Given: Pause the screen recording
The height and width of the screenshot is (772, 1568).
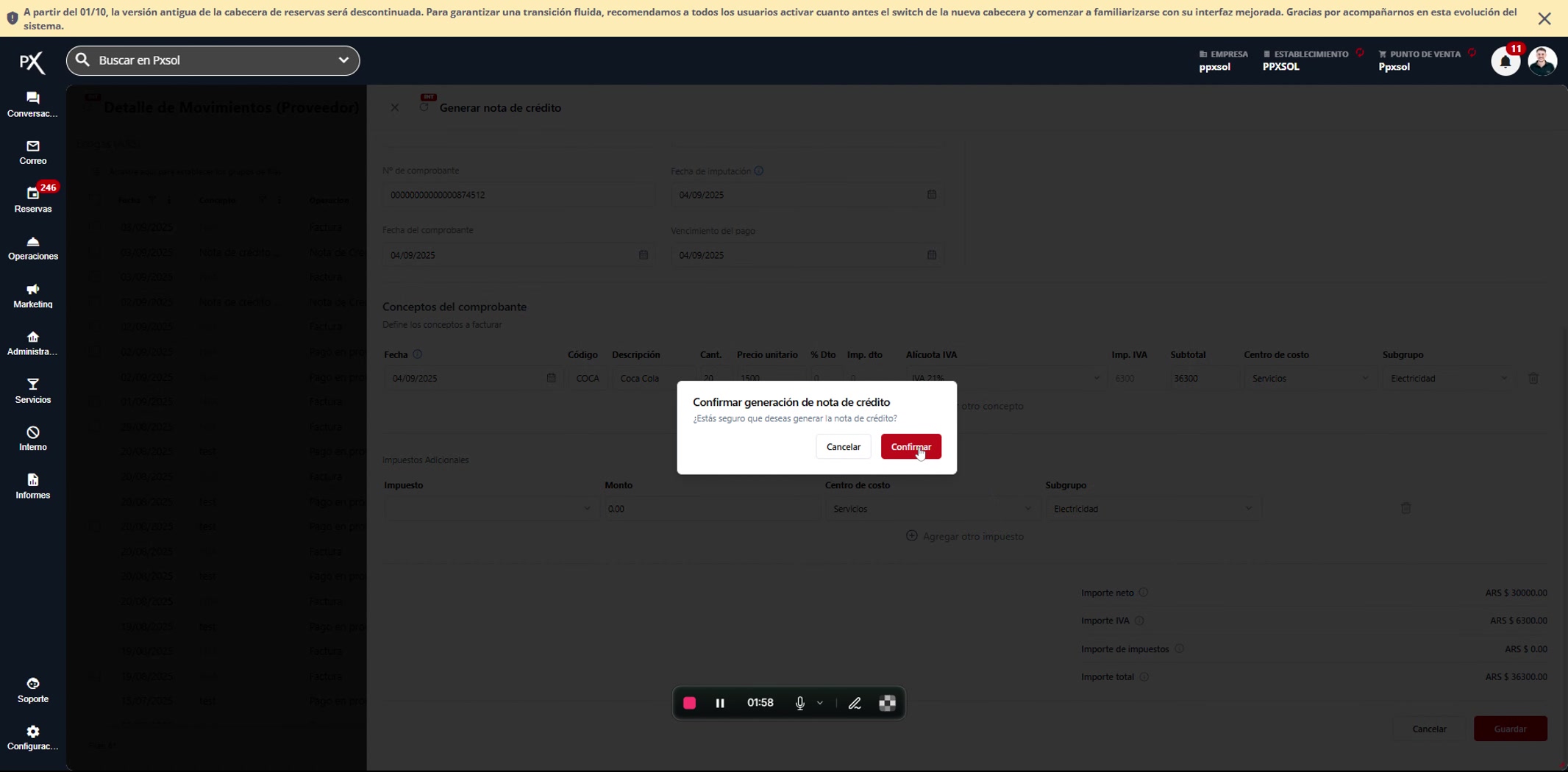Looking at the screenshot, I should point(720,703).
